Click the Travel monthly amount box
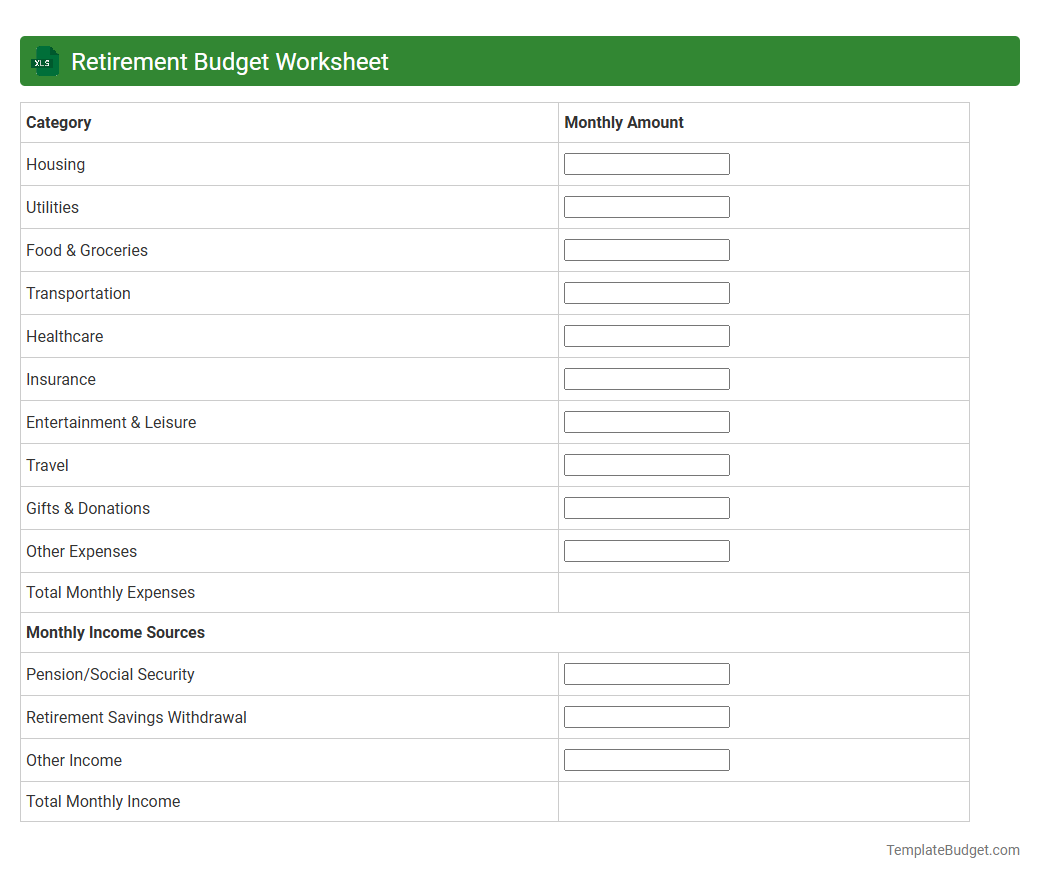Viewport: 1040px width, 879px height. pyautogui.click(x=646, y=464)
